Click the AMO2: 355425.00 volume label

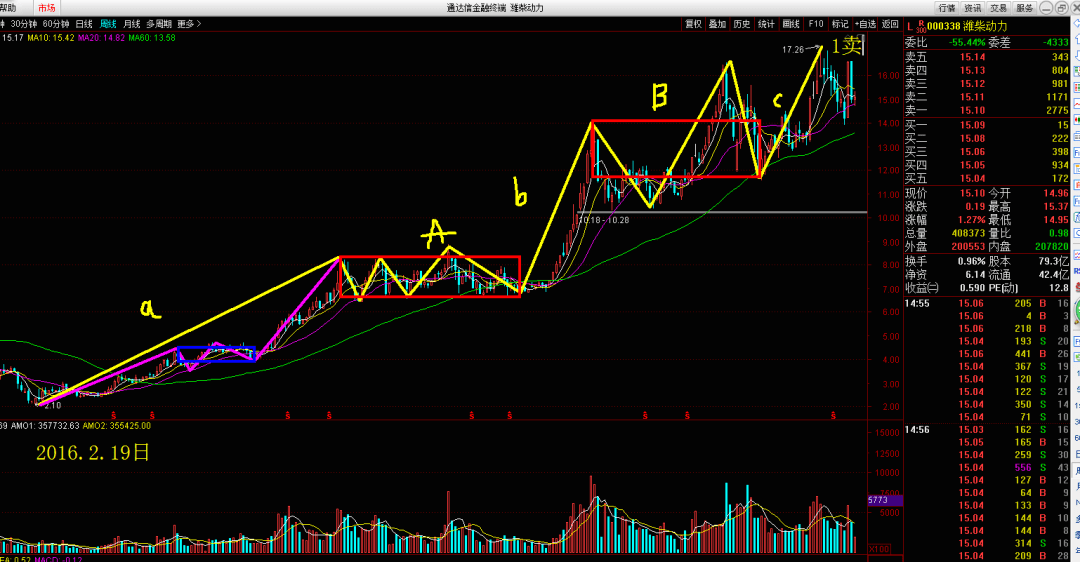pyautogui.click(x=116, y=426)
